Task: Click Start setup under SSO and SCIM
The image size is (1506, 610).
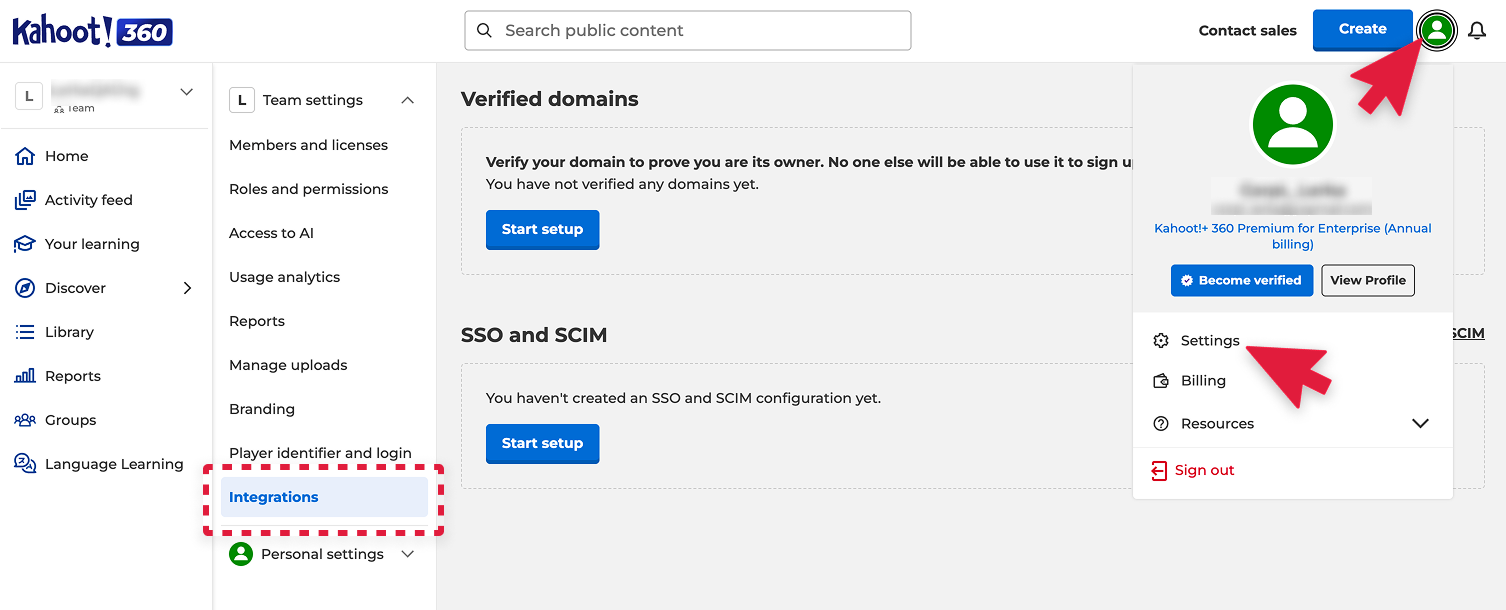Action: (x=542, y=443)
